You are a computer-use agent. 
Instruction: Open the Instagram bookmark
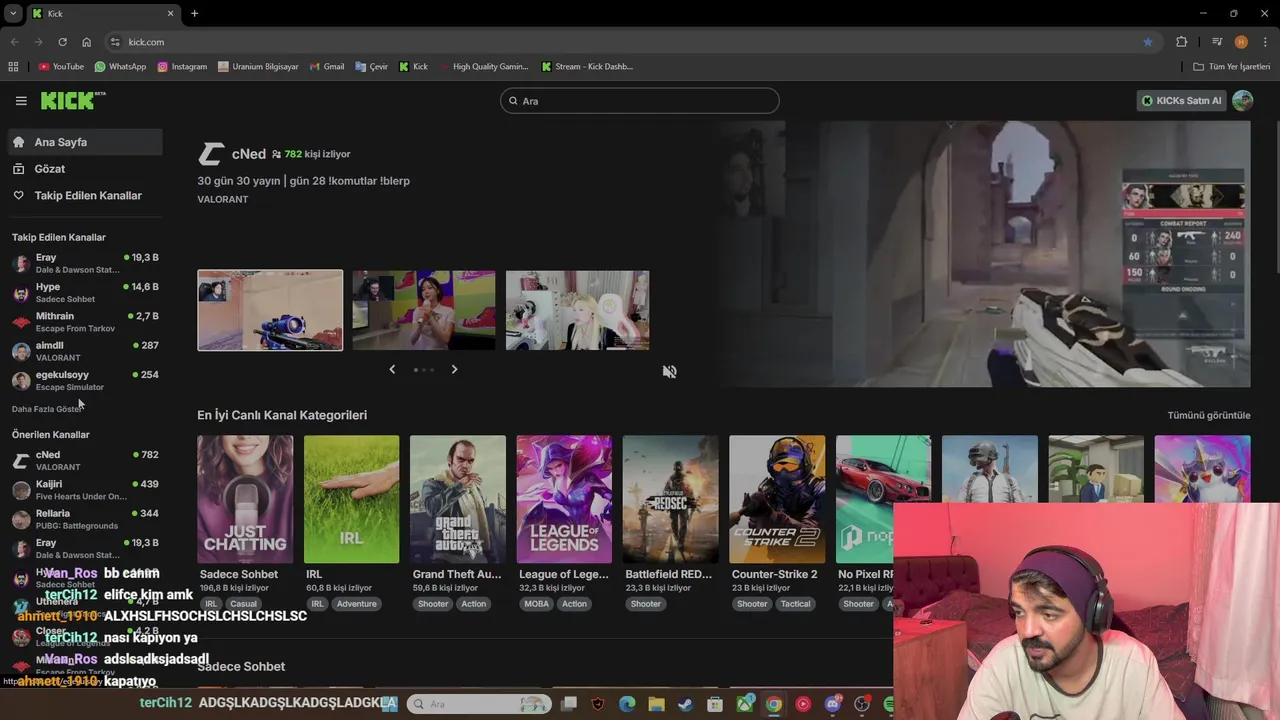(182, 67)
